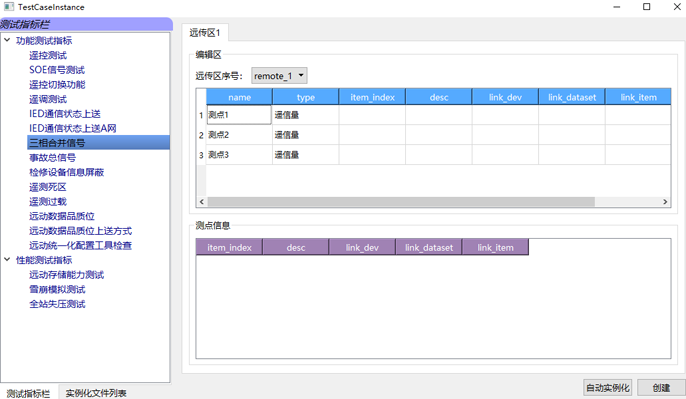The width and height of the screenshot is (686, 399).
Task: Select 遥控测试 in the tree
Action: pyautogui.click(x=48, y=55)
